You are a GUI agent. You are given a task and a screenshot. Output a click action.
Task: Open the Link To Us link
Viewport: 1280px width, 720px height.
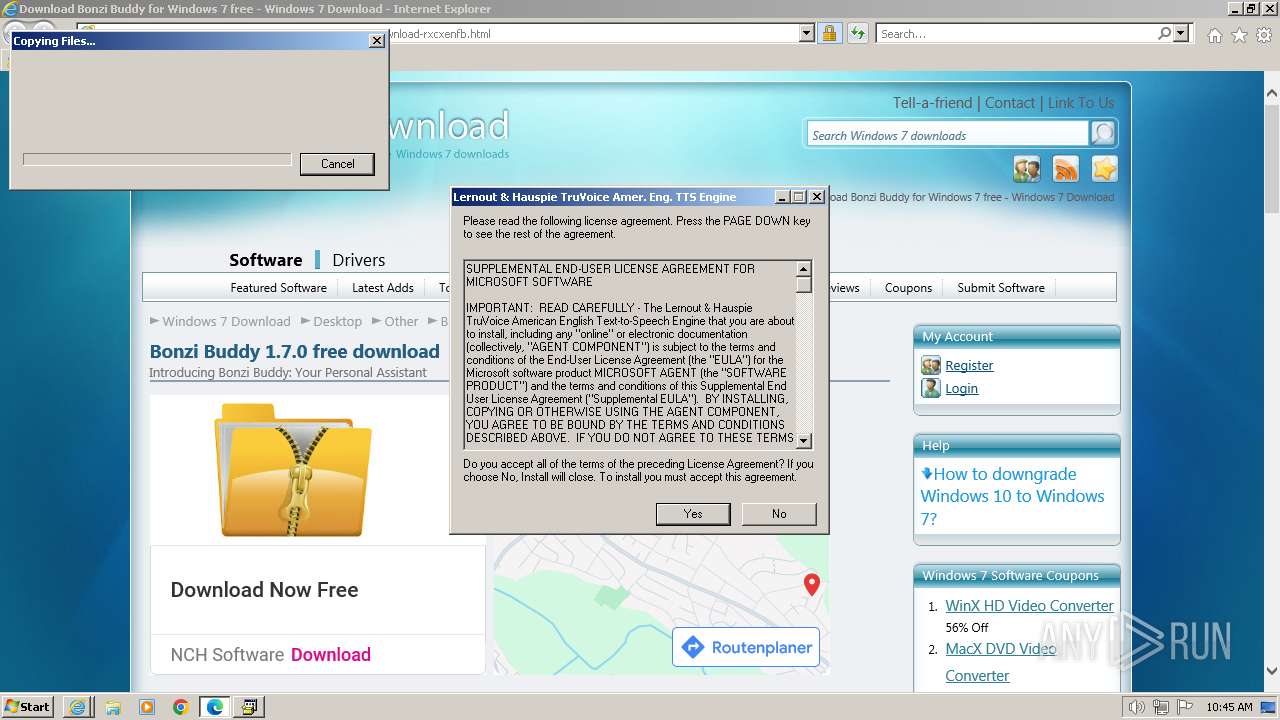tap(1081, 103)
